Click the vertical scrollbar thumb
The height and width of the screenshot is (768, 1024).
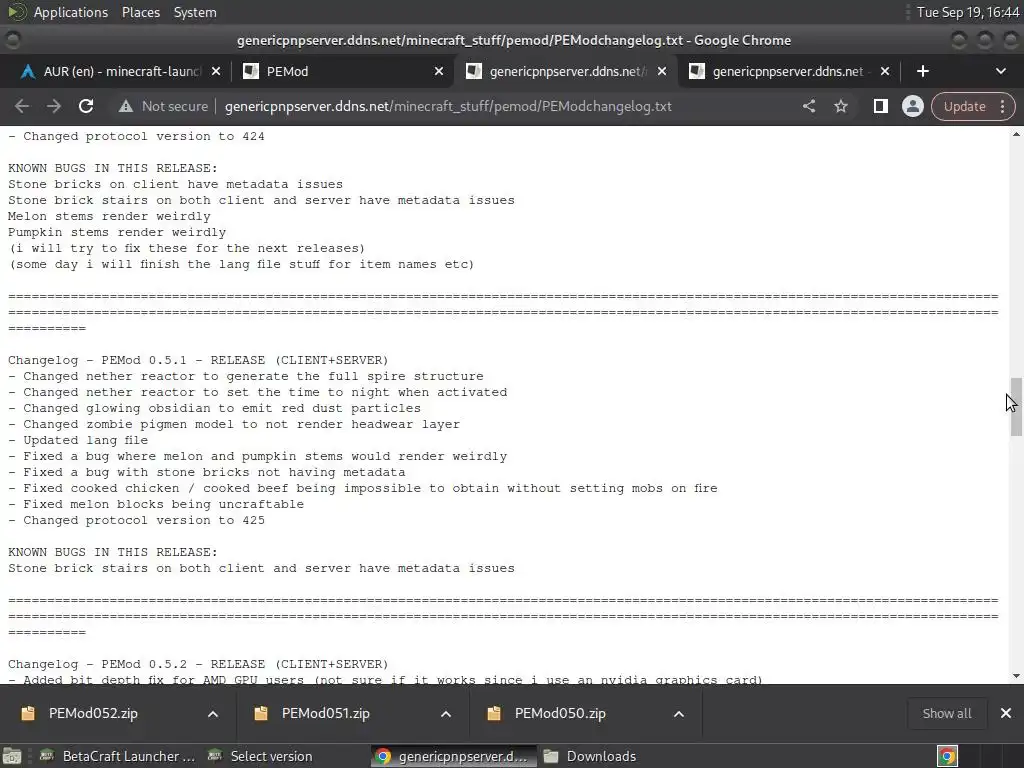[x=1016, y=406]
